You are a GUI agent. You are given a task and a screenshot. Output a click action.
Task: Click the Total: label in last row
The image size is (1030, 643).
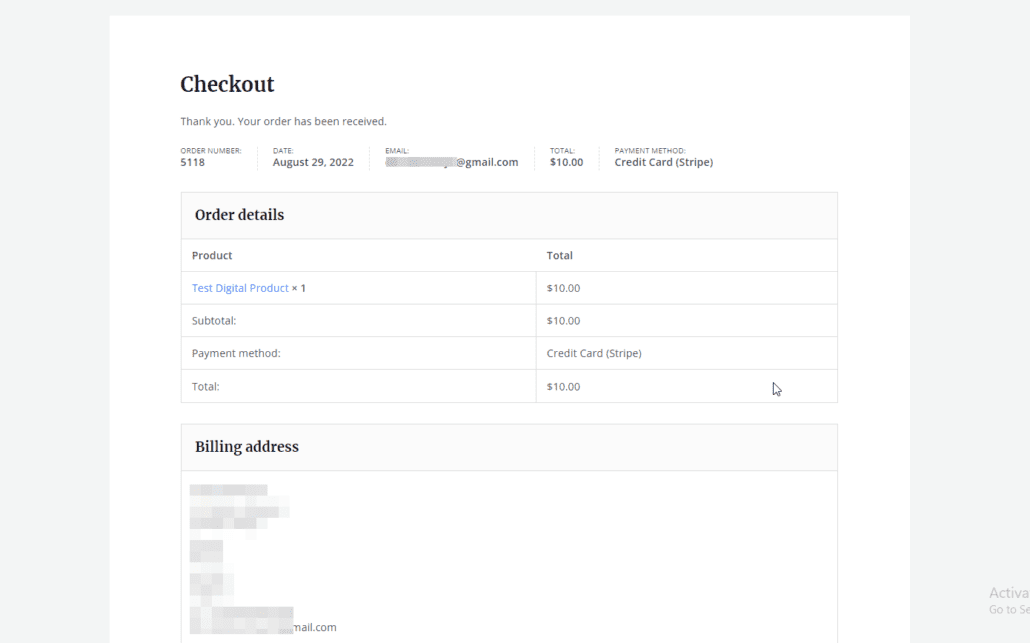coord(206,386)
